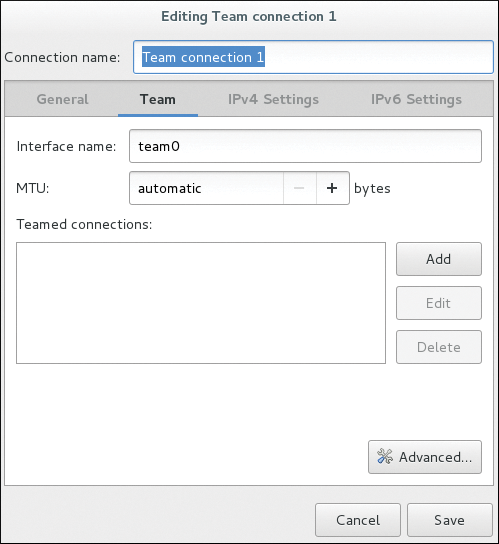Focus the Interface name field containing team0

tap(305, 146)
